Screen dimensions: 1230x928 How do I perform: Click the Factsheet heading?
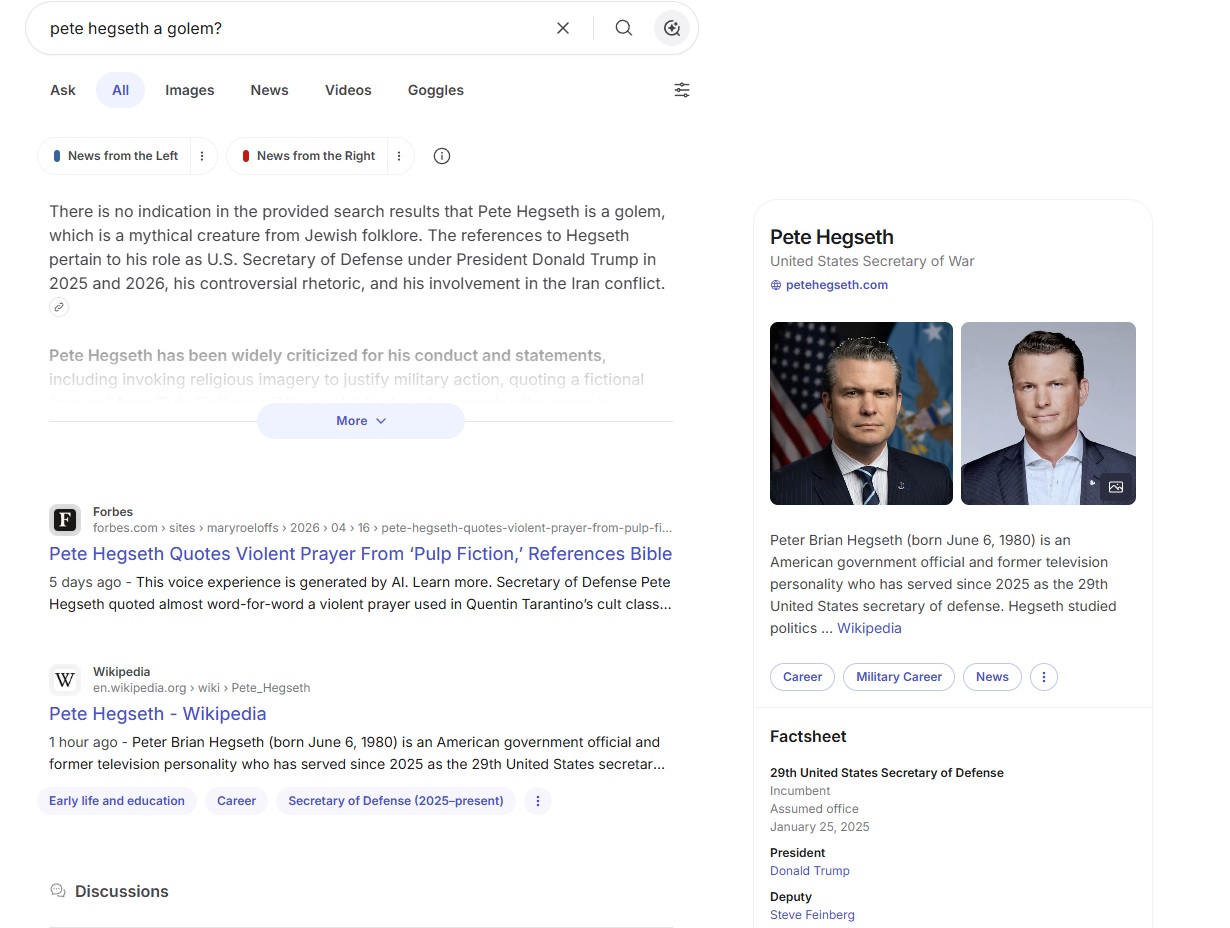(x=808, y=737)
